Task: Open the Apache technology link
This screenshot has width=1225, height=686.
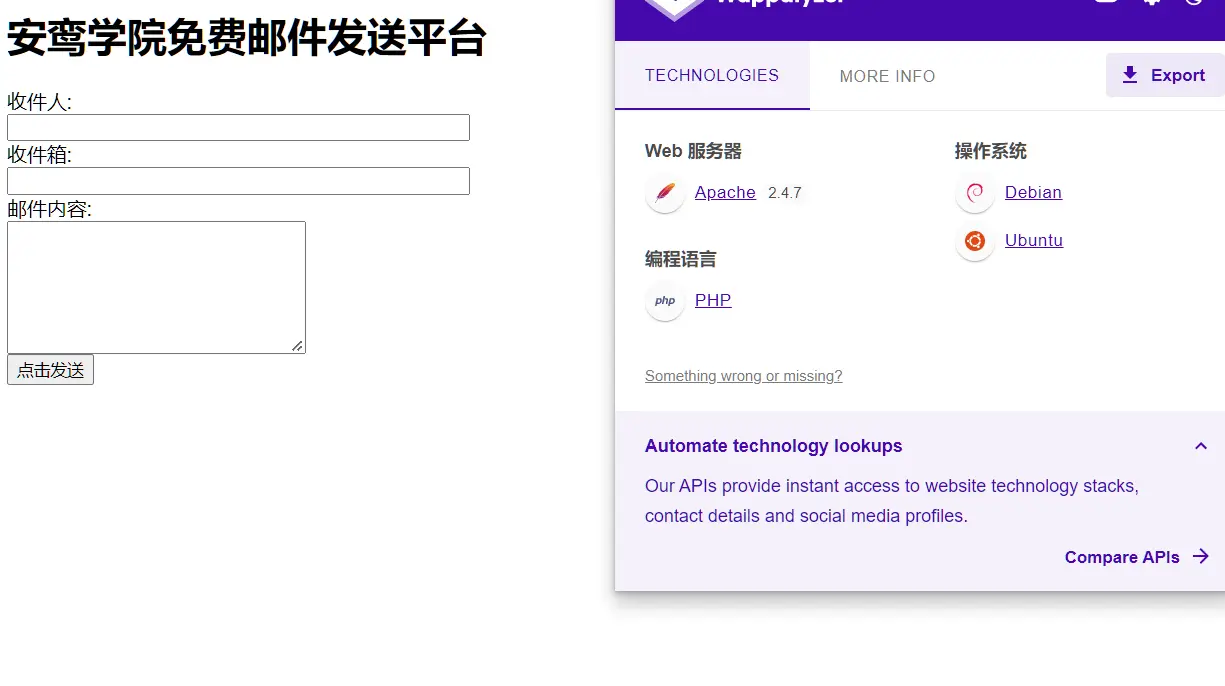Action: (x=725, y=193)
